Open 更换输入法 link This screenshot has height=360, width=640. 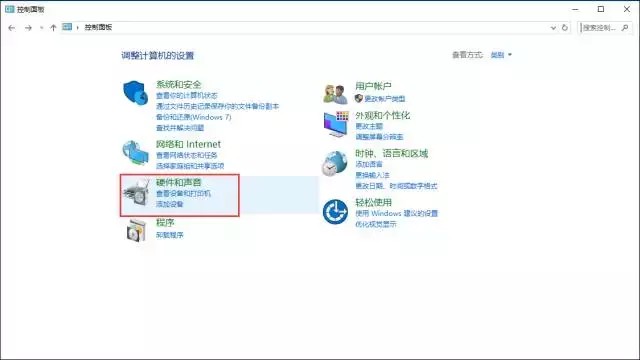pos(372,175)
